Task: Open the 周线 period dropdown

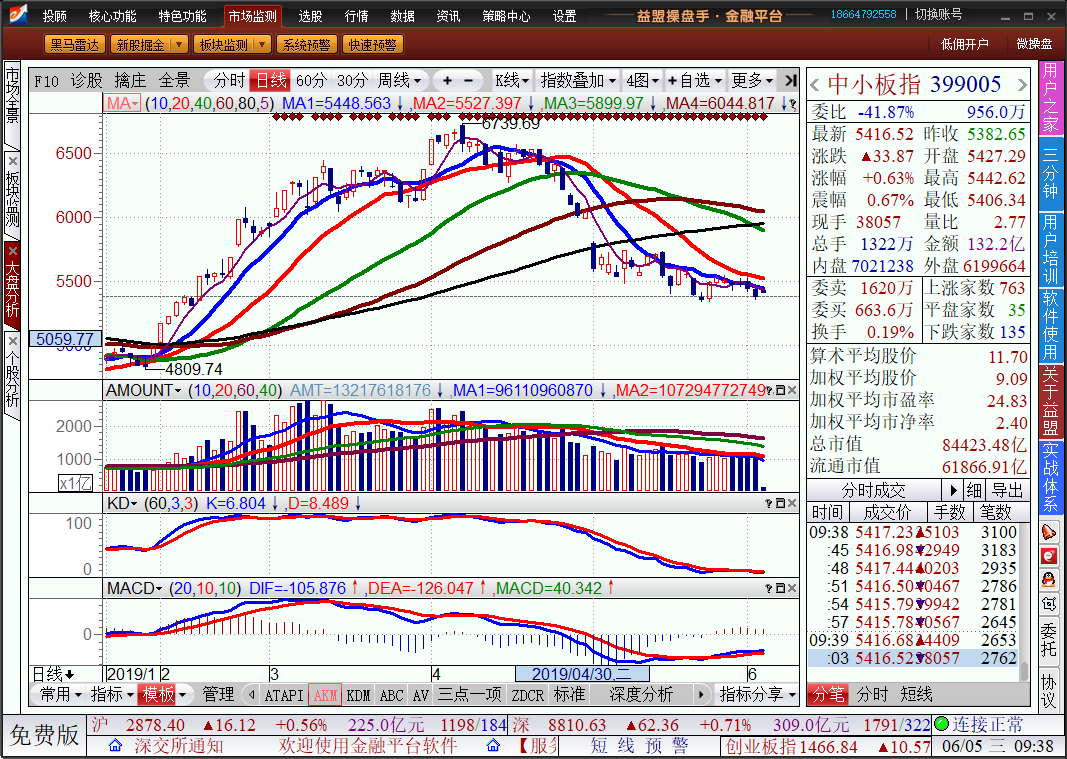Action: pyautogui.click(x=398, y=81)
